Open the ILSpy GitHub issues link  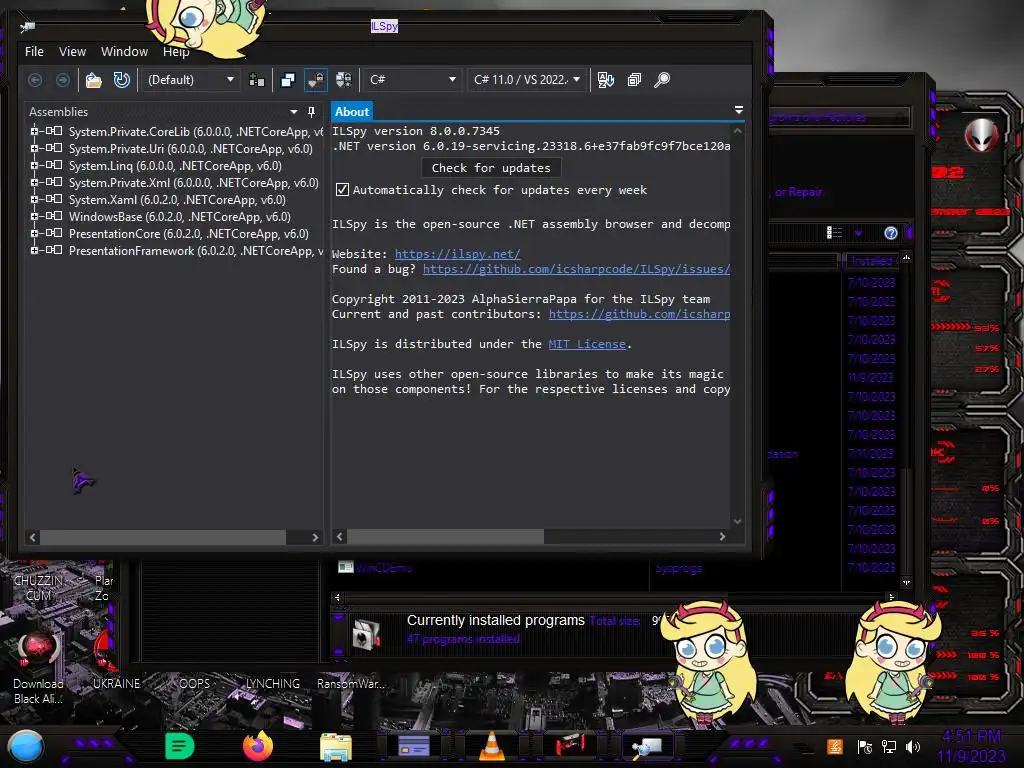click(576, 269)
